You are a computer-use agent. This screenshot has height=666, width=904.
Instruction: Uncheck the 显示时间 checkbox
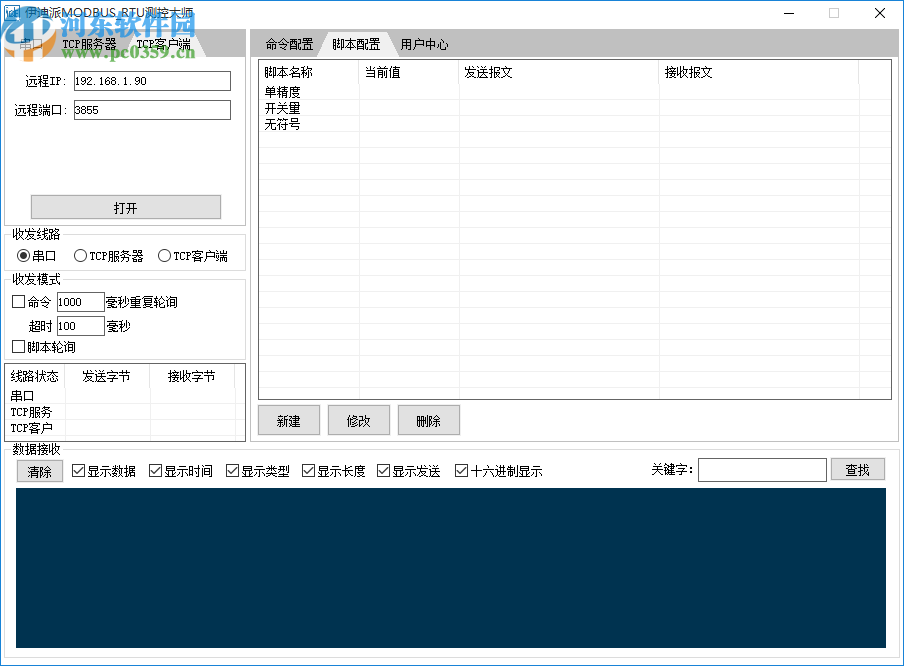coord(155,470)
